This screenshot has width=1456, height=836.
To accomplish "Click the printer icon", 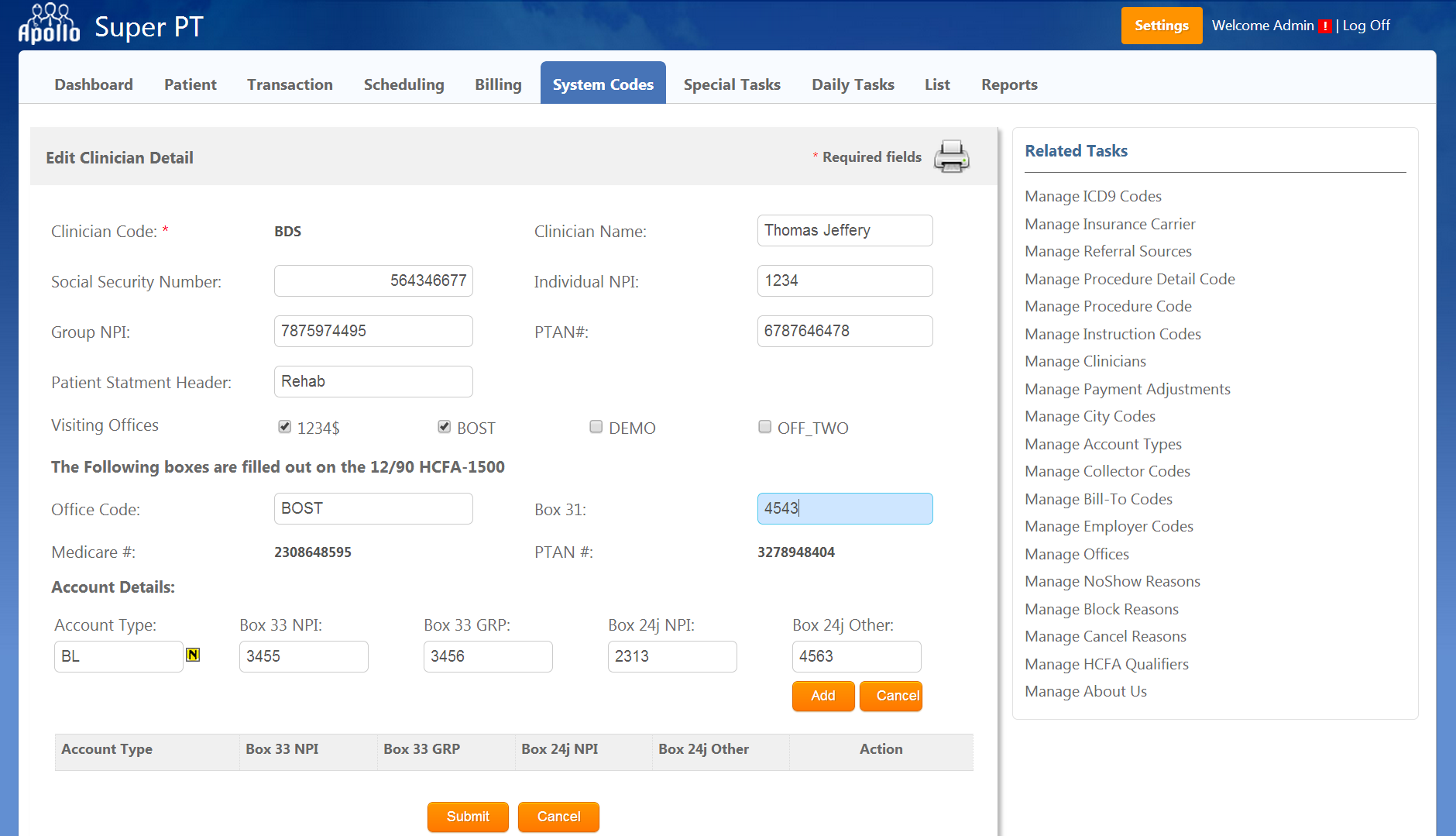I will (951, 157).
